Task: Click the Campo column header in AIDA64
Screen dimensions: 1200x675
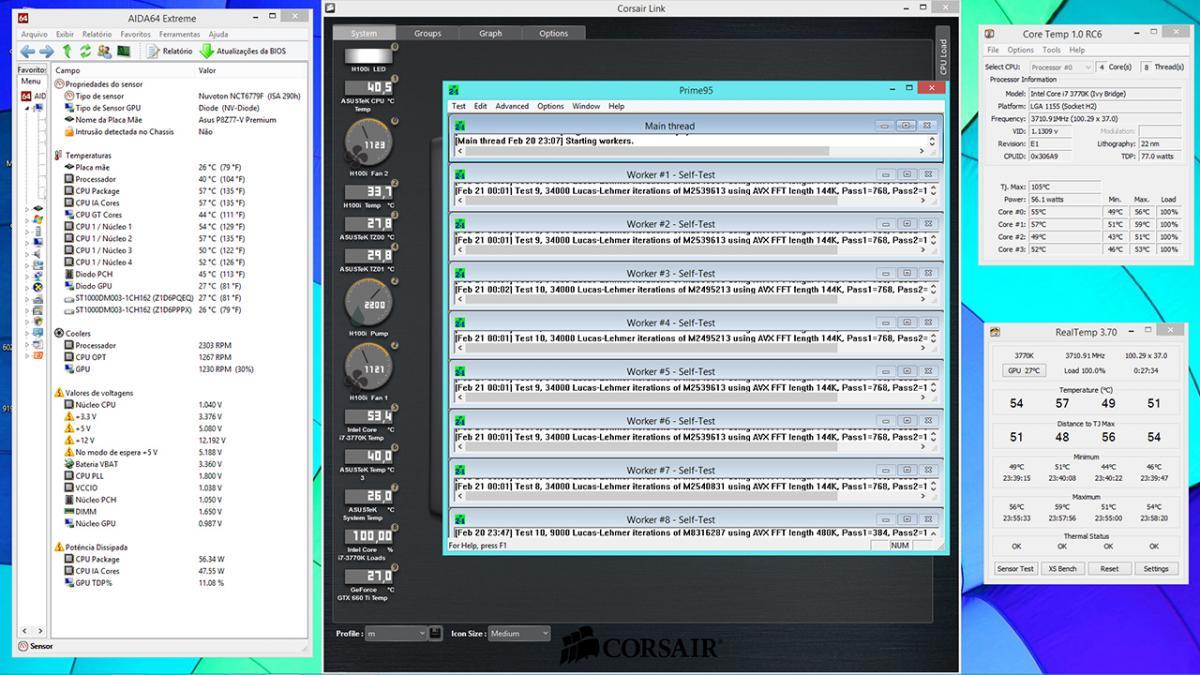Action: coord(123,71)
